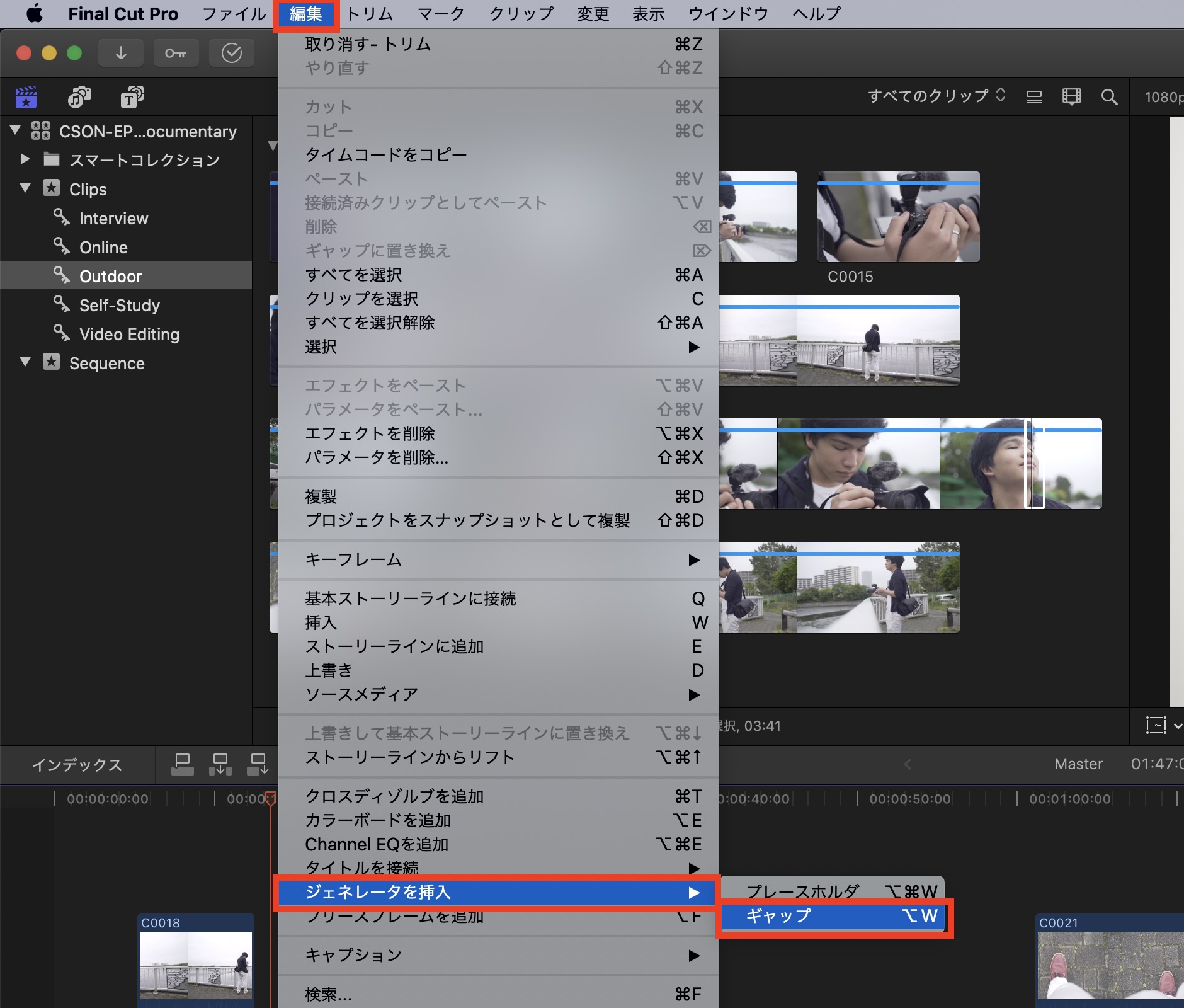Collapse the Sequence event triangle
Image resolution: width=1184 pixels, height=1008 pixels.
point(25,362)
